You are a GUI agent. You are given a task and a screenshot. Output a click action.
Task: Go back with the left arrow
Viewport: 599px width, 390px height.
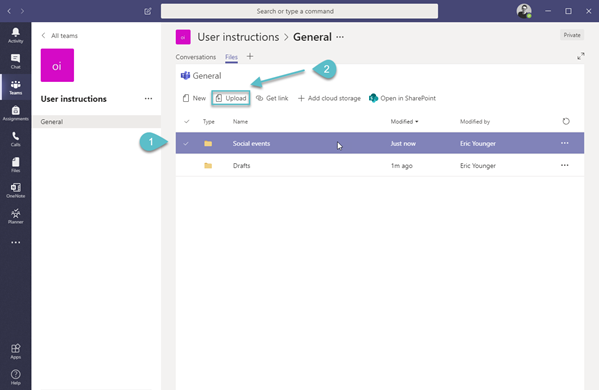click(9, 11)
